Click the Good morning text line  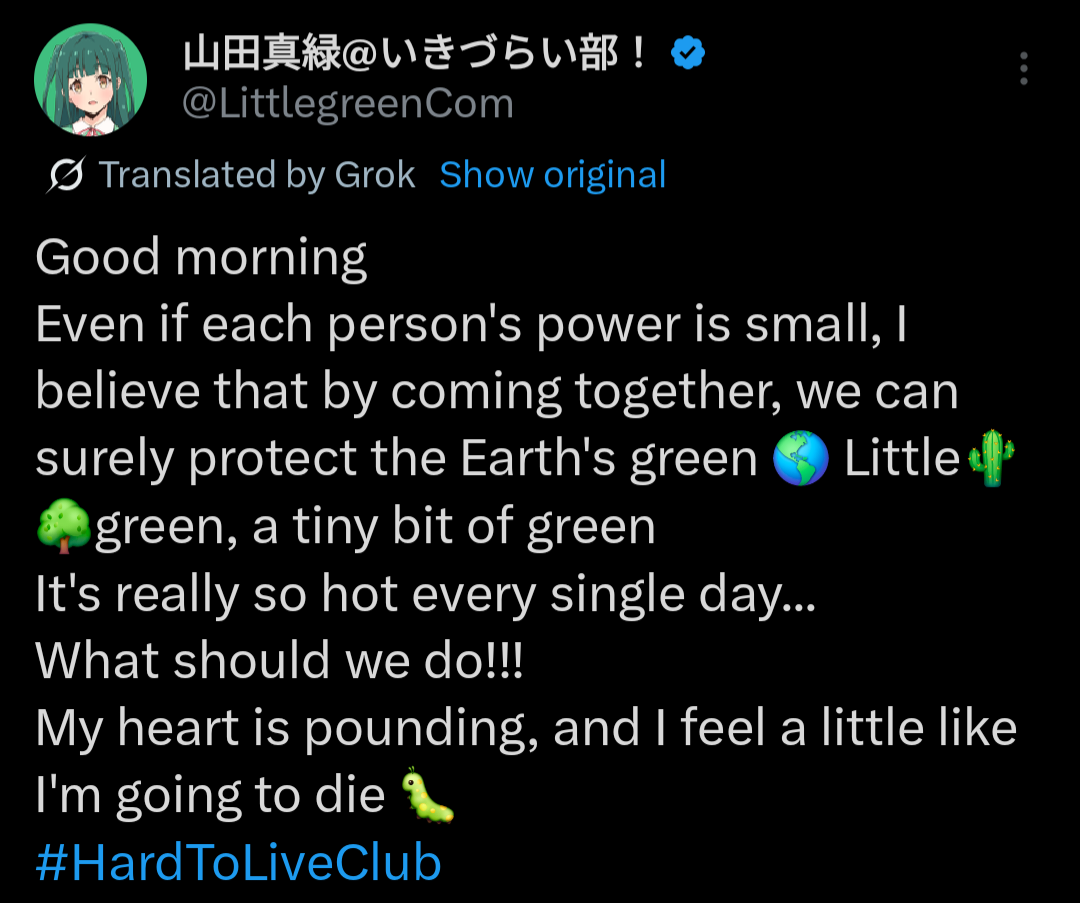201,258
